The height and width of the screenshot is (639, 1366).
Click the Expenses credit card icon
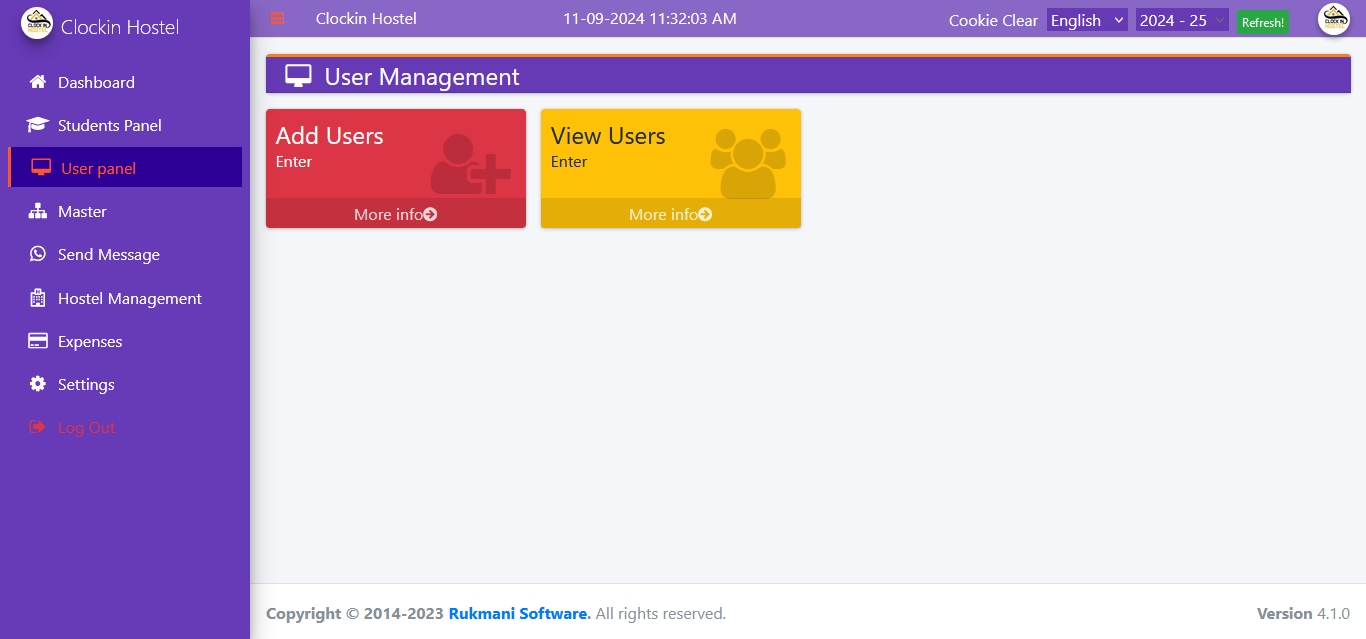coord(38,341)
